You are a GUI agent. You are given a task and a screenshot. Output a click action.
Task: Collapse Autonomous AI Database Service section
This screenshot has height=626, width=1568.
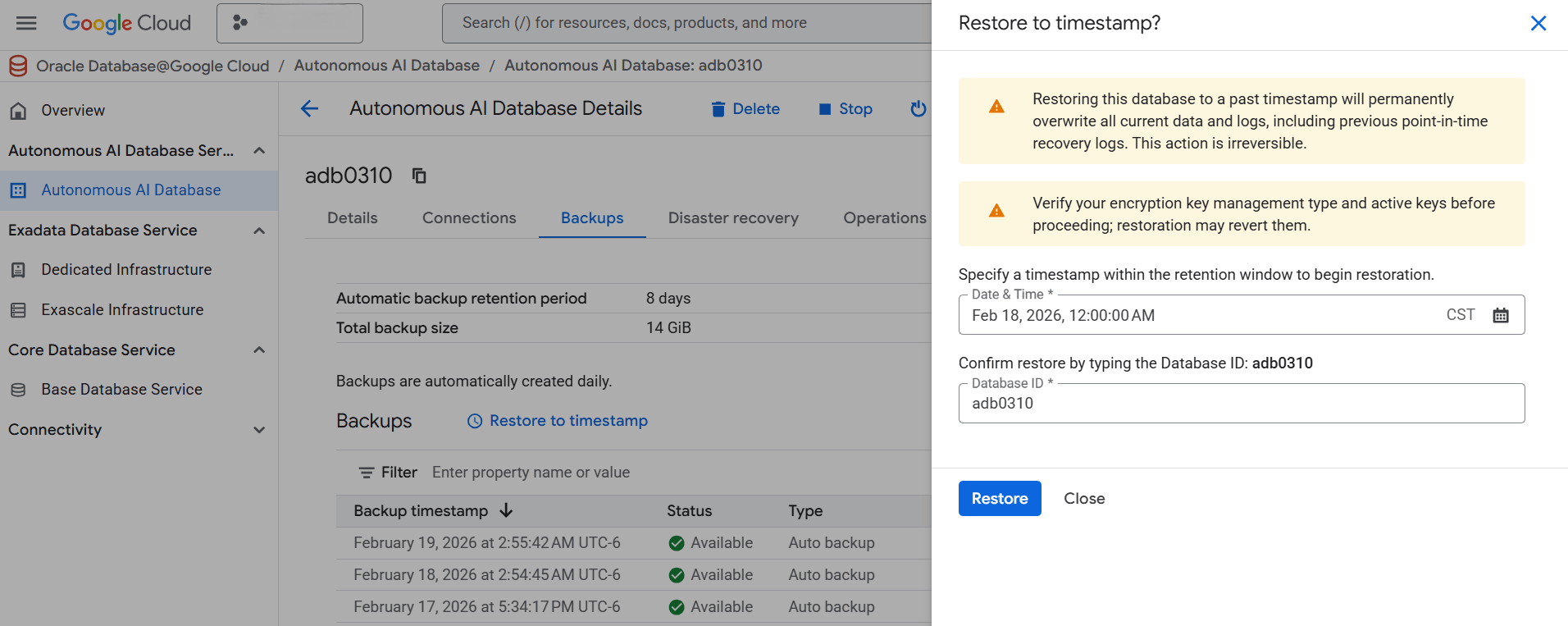pos(259,151)
